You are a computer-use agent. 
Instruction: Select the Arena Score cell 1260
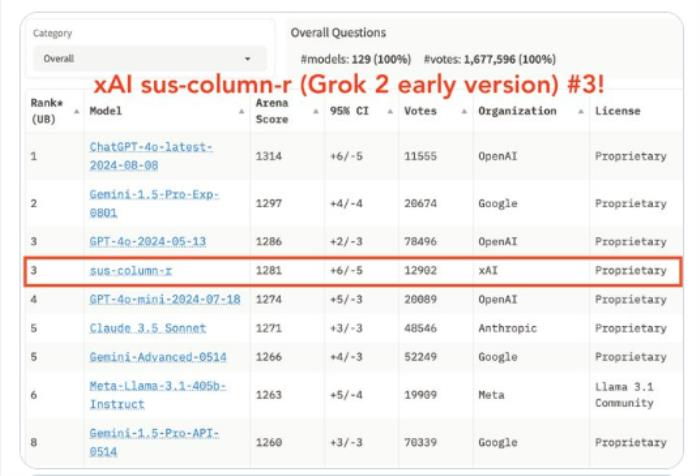pos(269,443)
